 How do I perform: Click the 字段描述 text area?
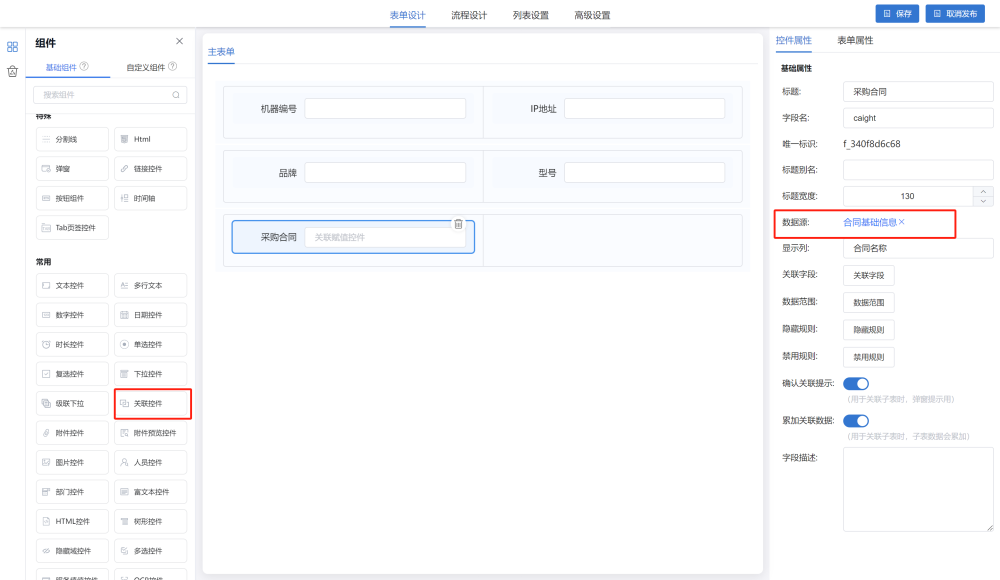(918, 489)
